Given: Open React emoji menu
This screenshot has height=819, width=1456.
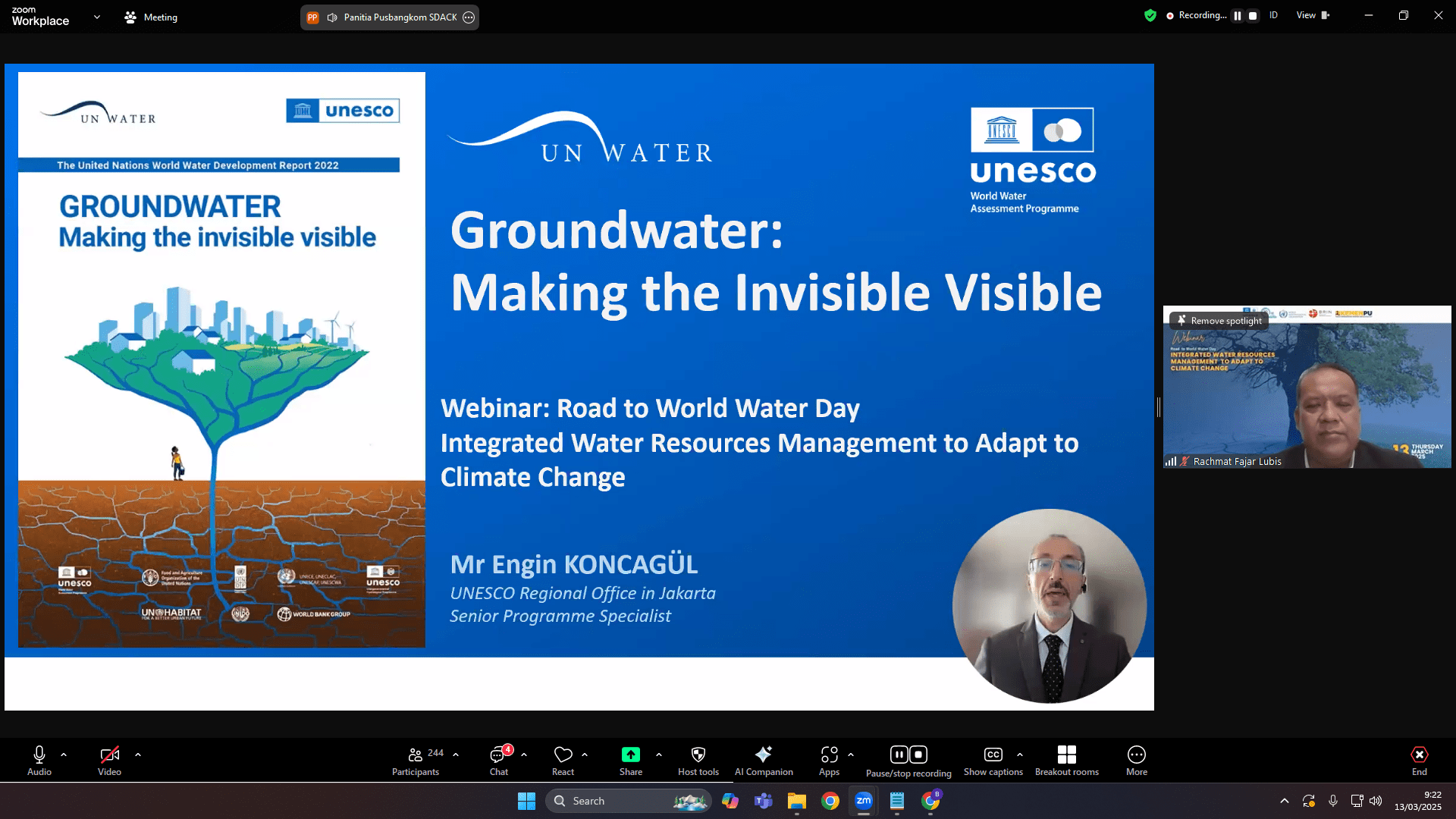Looking at the screenshot, I should [x=563, y=761].
